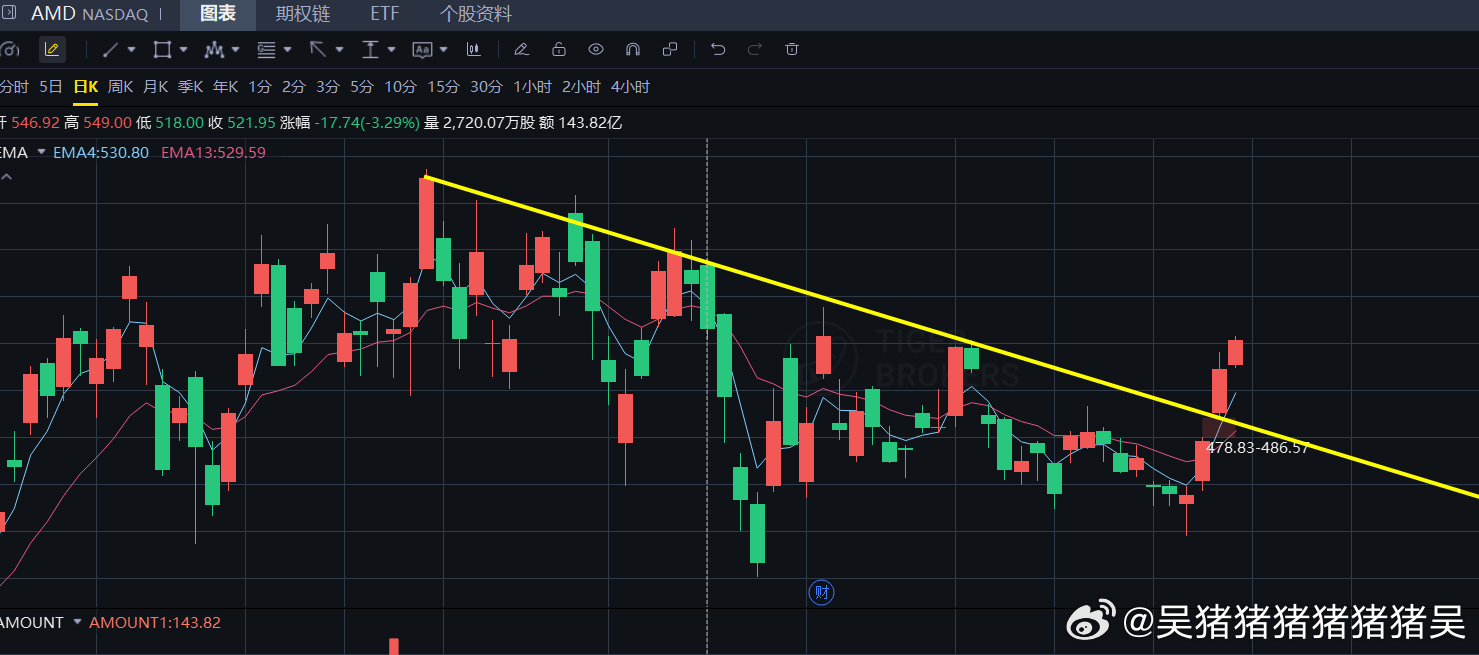Image resolution: width=1479 pixels, height=655 pixels.
Task: Select the 年K timeframe
Action: (x=226, y=87)
